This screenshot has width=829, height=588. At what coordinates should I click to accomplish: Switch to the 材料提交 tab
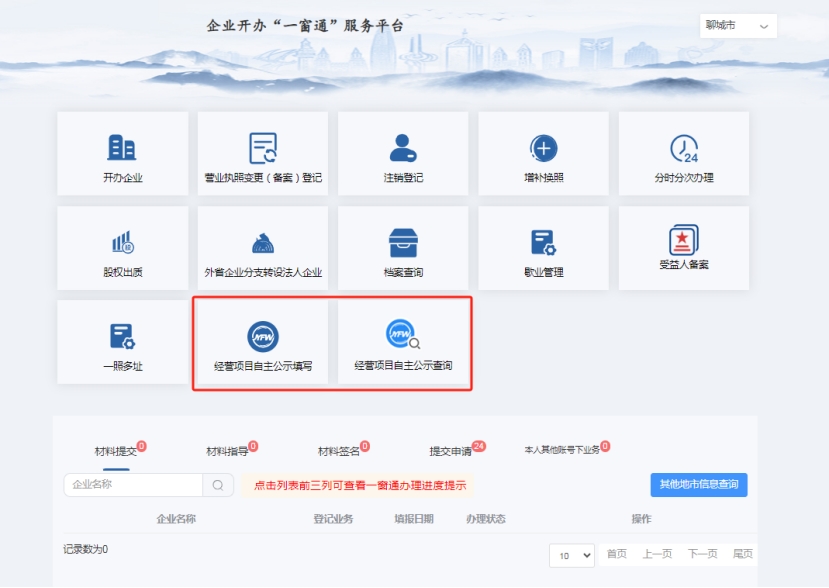coord(116,451)
